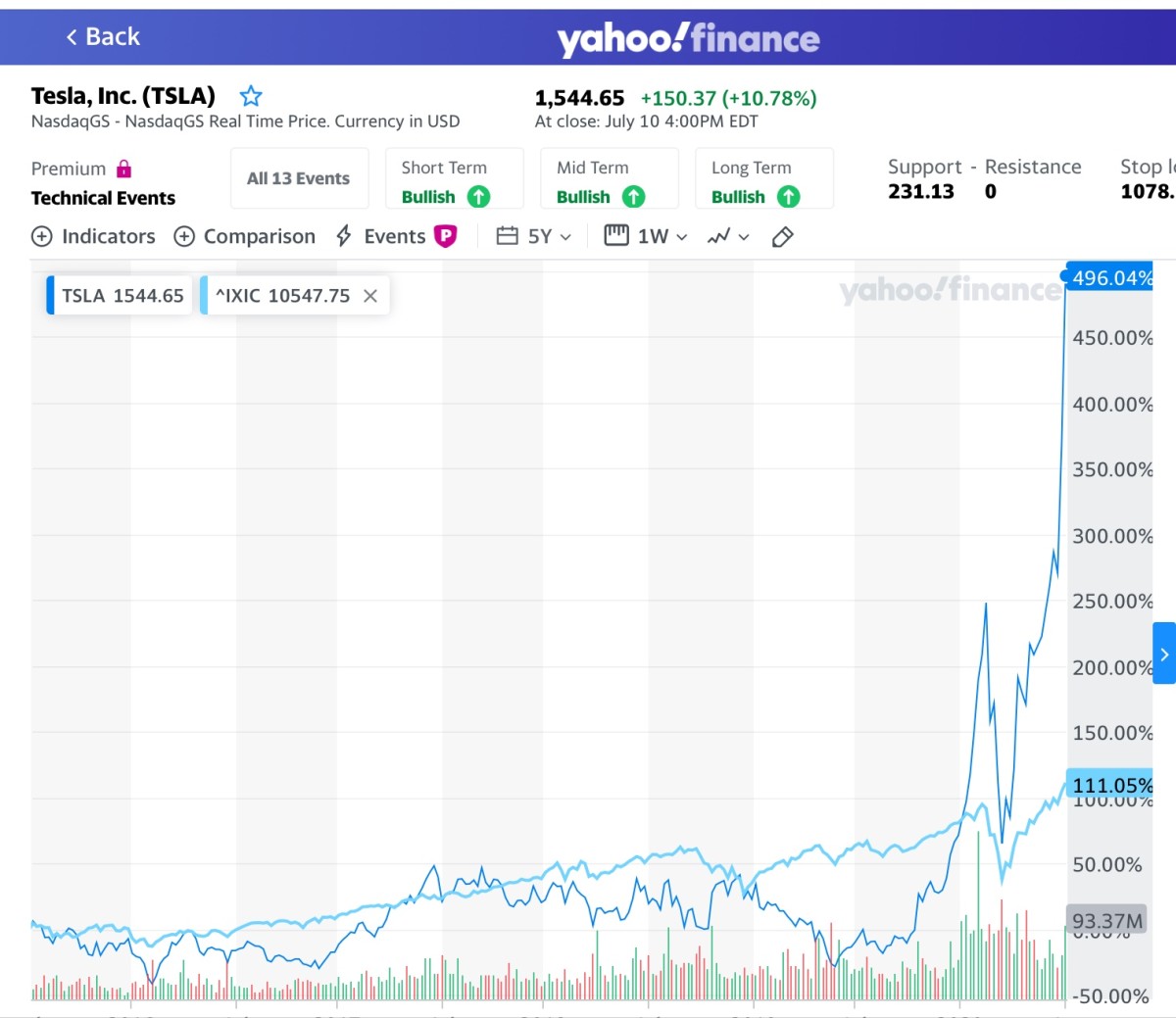This screenshot has width=1176, height=1018.
Task: Remove the ^IXIC comparison with its X
Action: coord(369,295)
